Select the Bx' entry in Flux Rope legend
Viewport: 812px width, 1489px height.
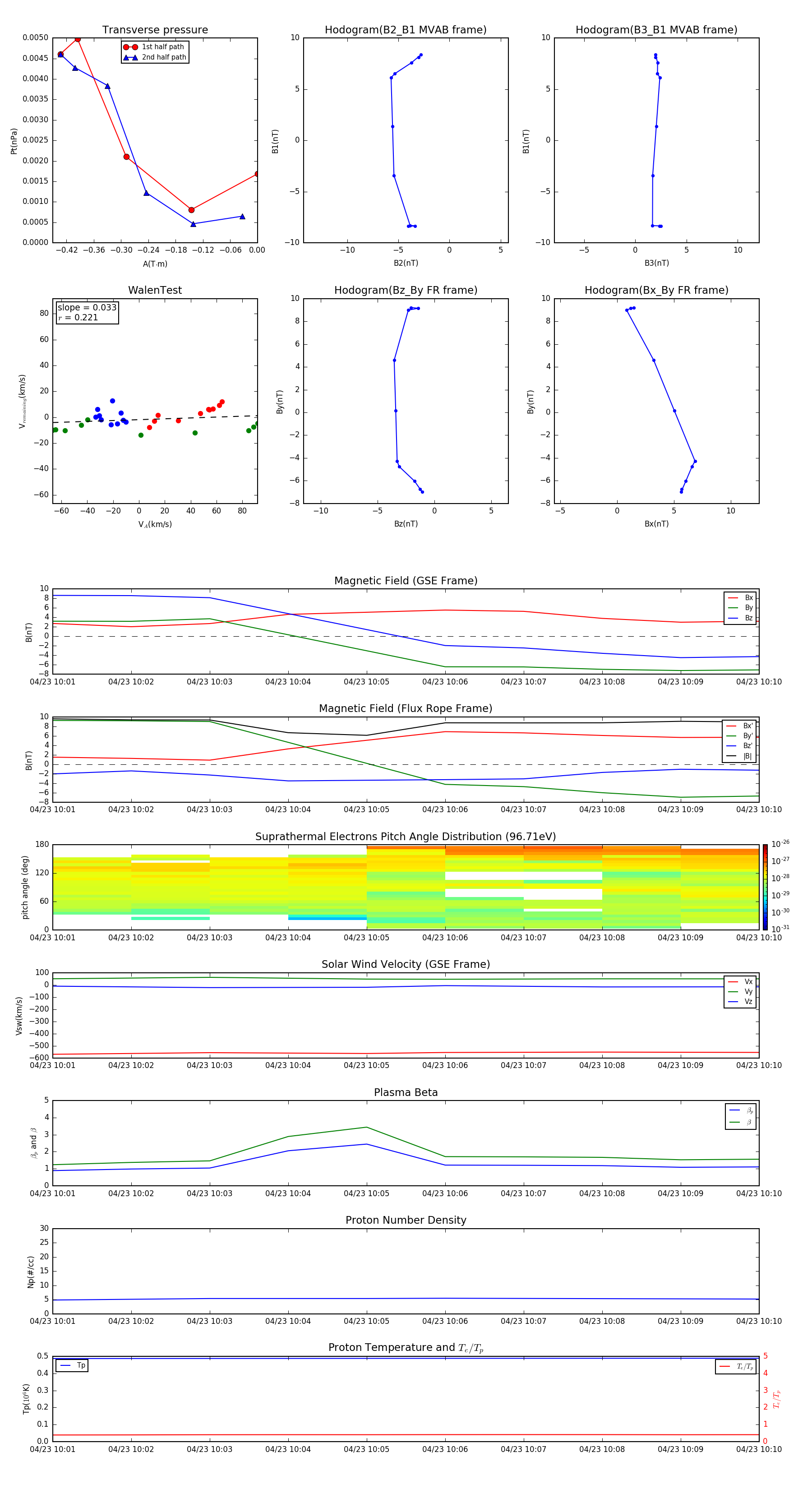click(739, 726)
